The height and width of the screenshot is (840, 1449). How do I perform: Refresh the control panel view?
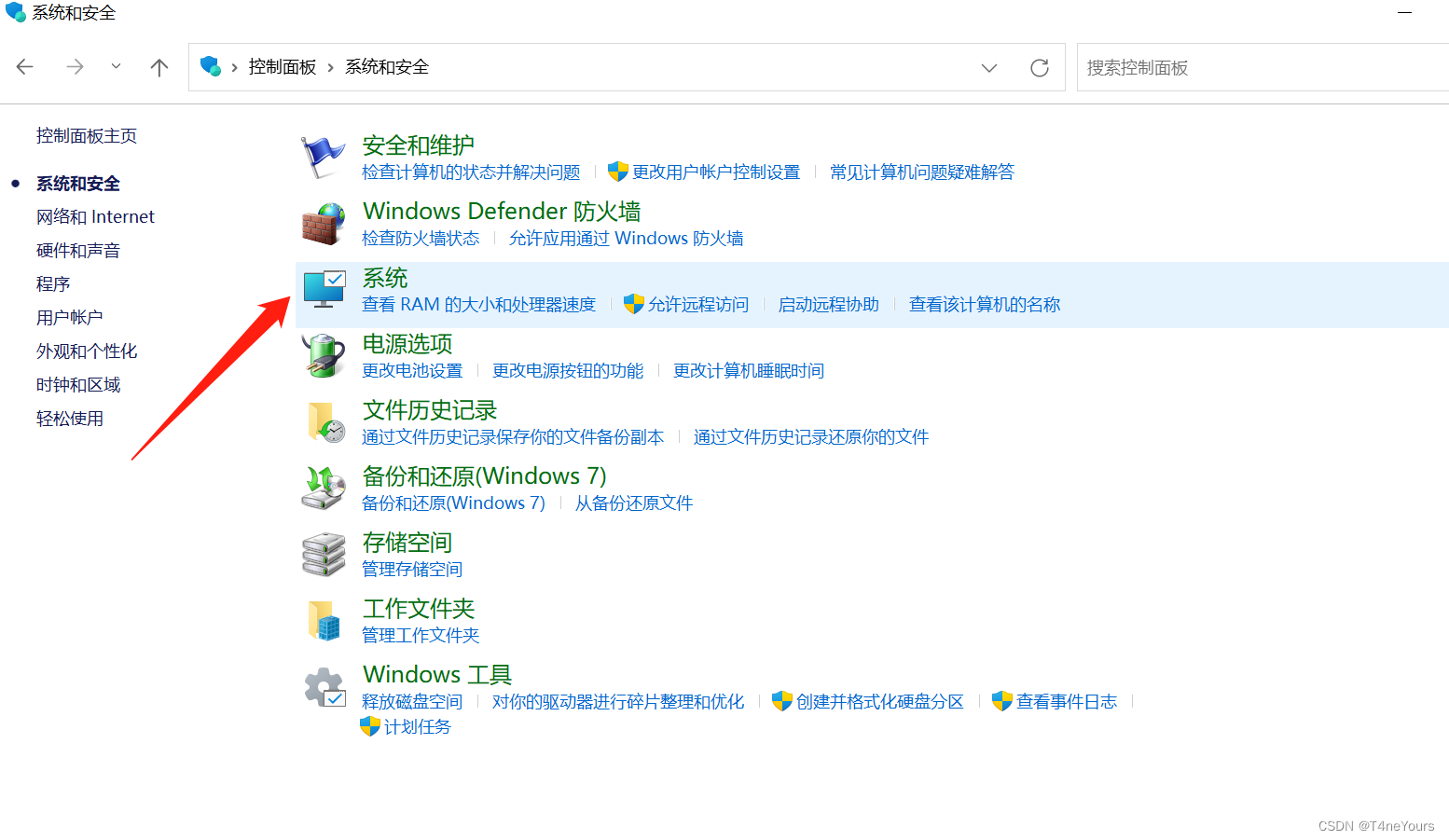pyautogui.click(x=1040, y=67)
